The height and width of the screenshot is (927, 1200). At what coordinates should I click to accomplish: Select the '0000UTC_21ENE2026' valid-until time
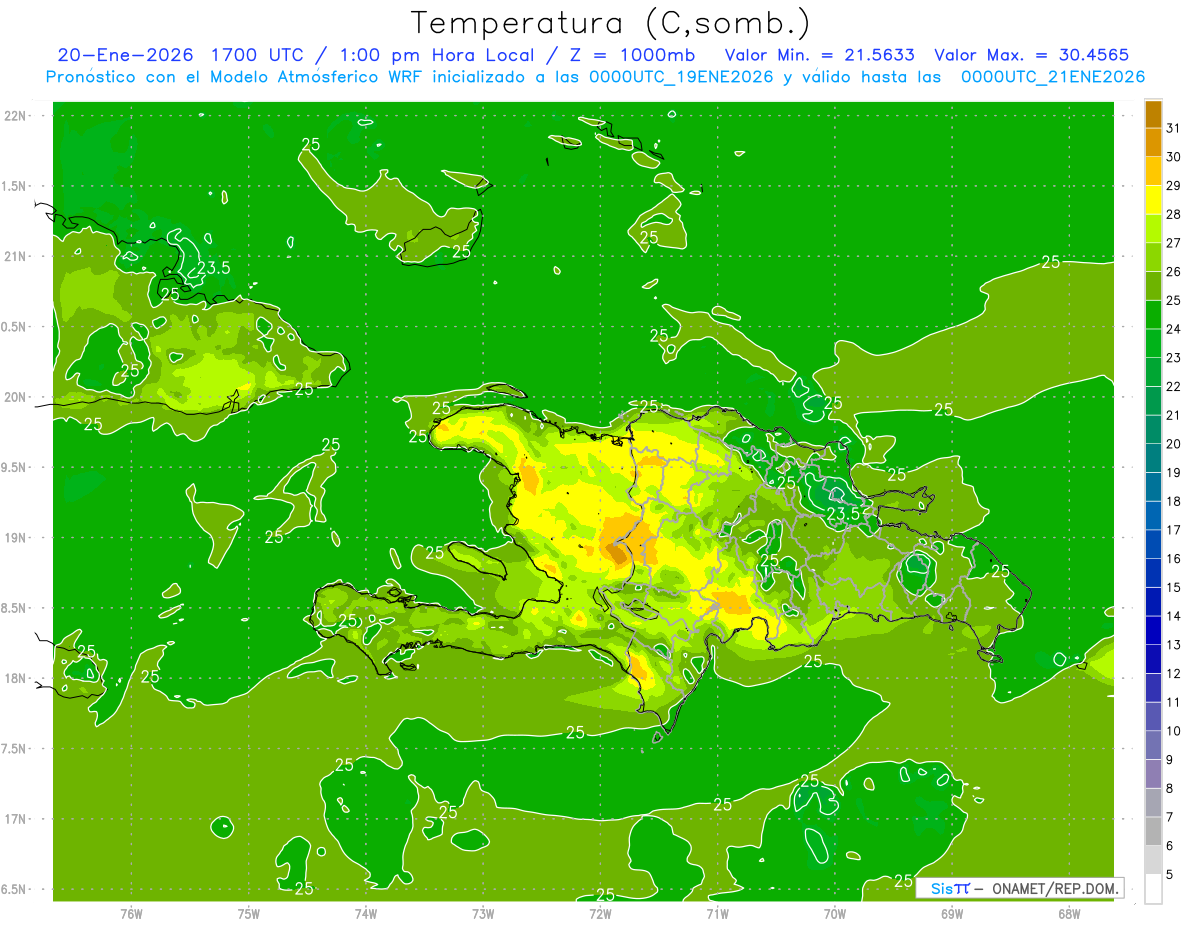click(x=1053, y=77)
